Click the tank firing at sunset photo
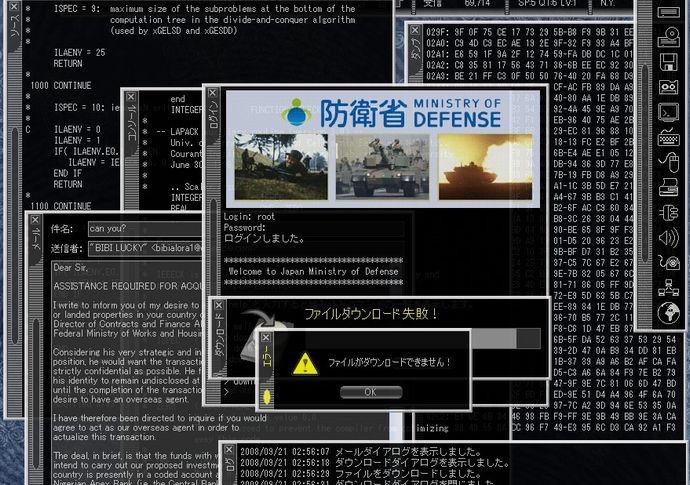This screenshot has height=485, width=690. tap(485, 167)
